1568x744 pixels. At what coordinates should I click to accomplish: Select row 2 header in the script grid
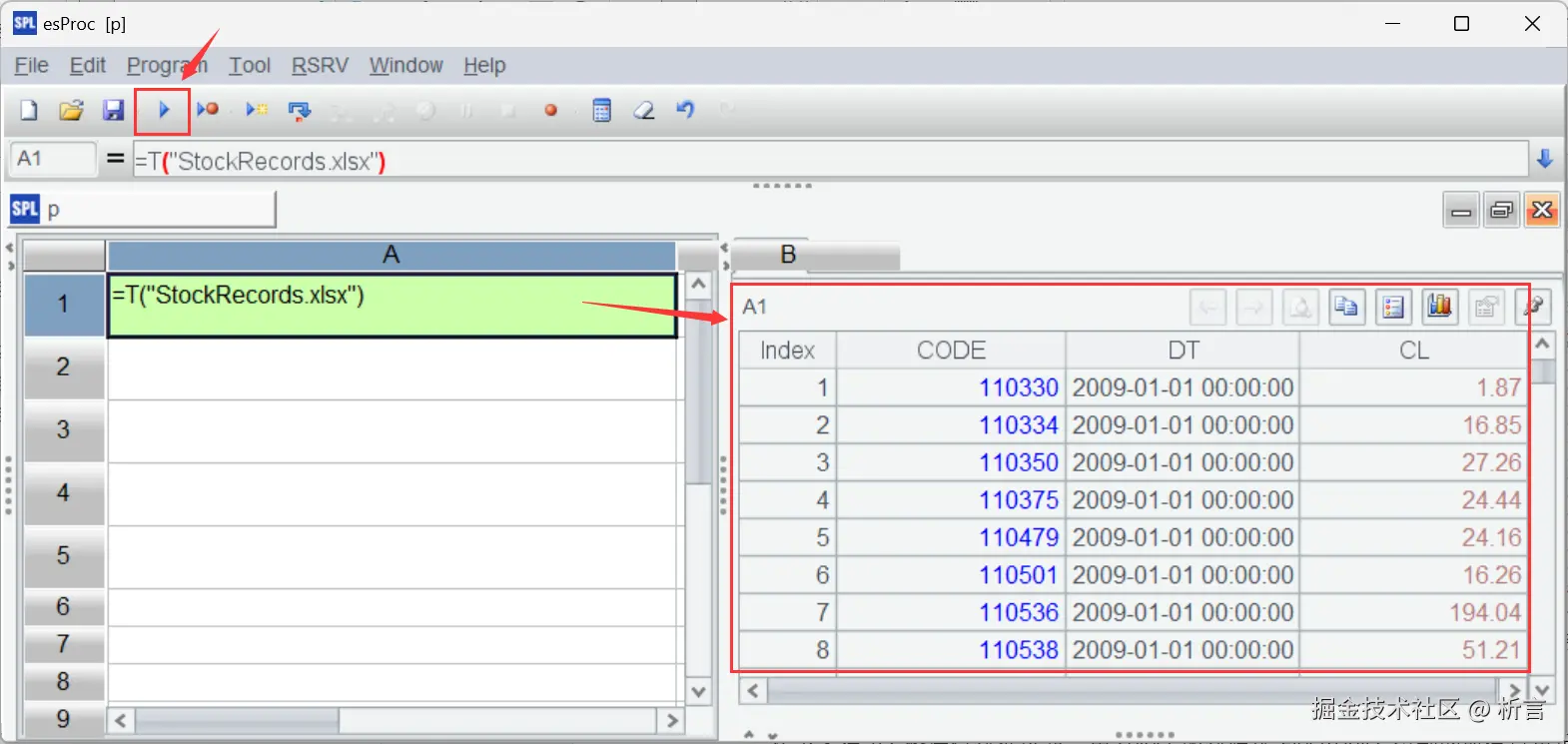click(63, 368)
